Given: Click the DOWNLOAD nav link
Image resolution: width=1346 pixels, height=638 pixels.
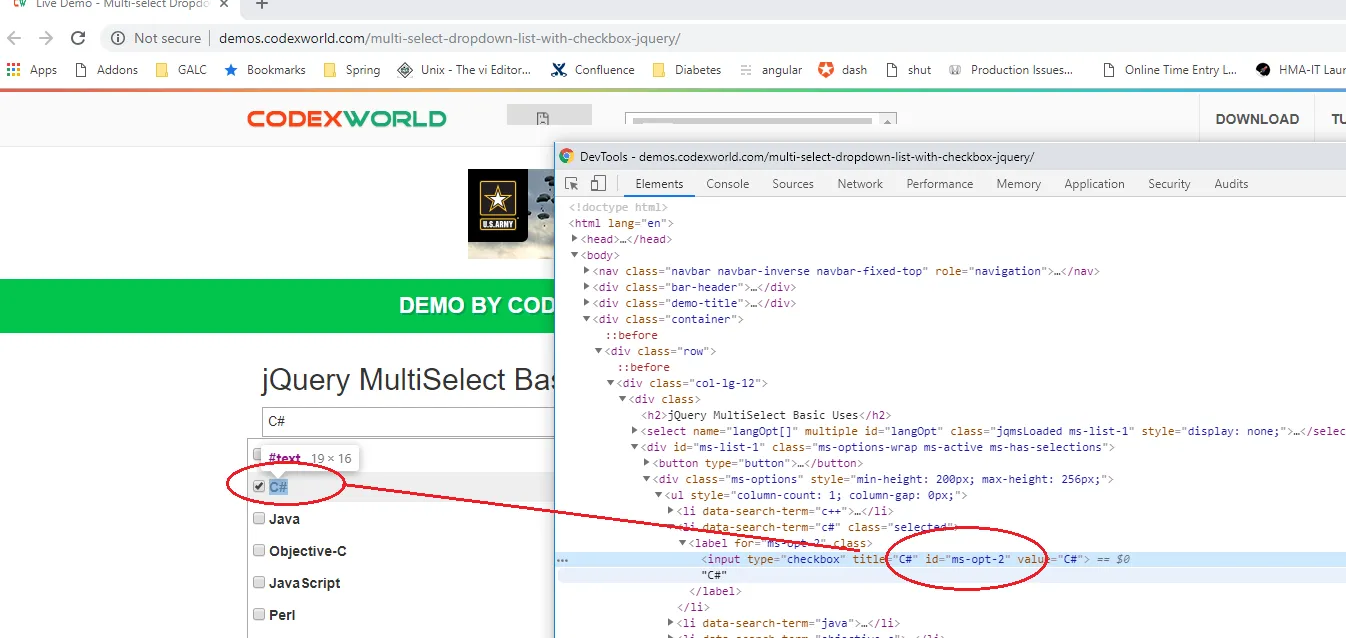Looking at the screenshot, I should click(1257, 119).
